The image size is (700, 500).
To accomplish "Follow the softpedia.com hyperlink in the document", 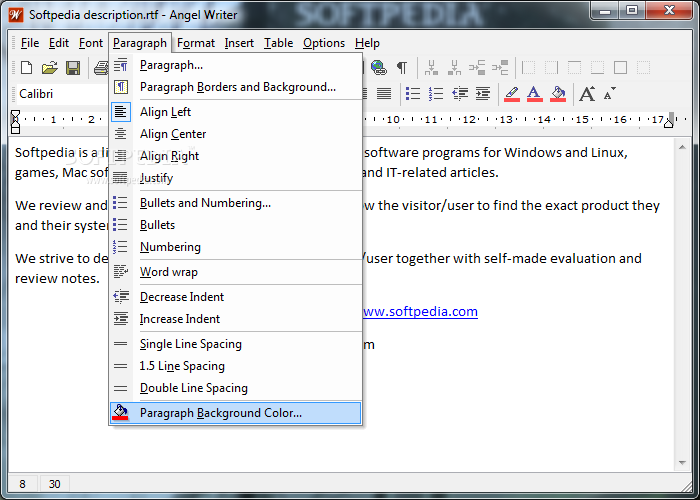I will tap(420, 311).
